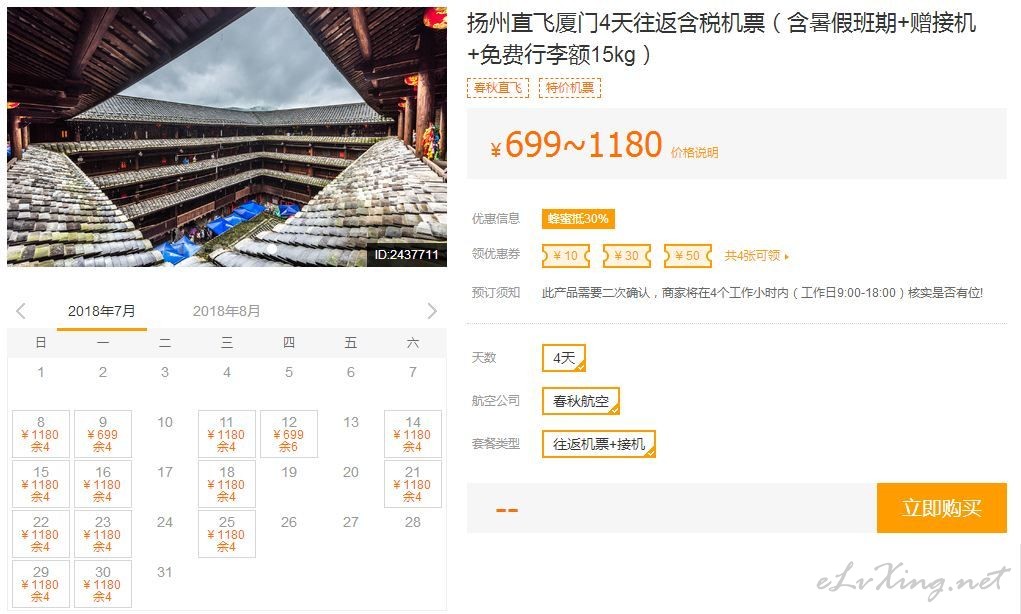
Task: Open the Tulou product photo
Action: point(227,137)
